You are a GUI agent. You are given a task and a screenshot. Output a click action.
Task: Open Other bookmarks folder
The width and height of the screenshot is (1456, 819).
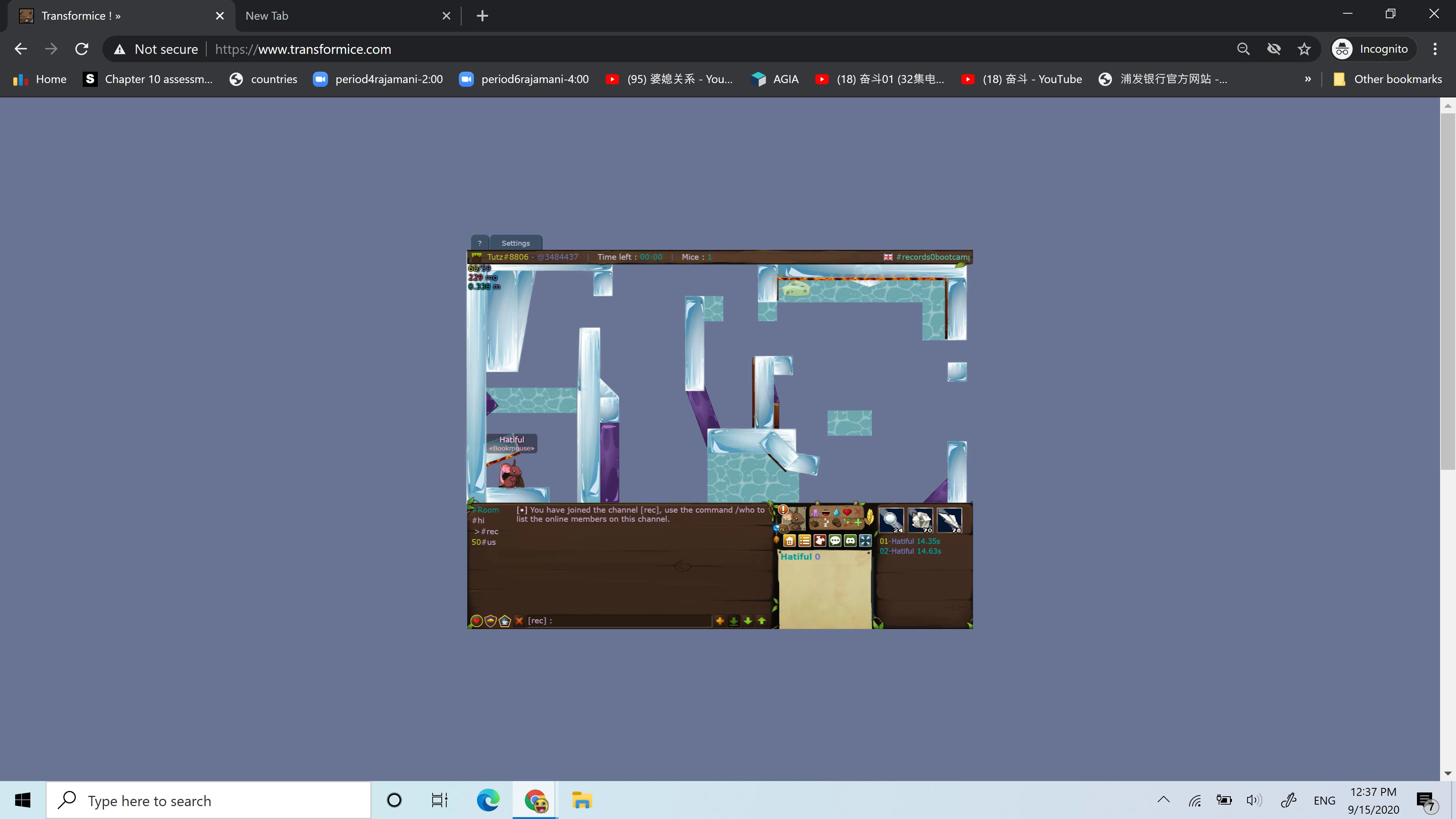pos(1388,79)
